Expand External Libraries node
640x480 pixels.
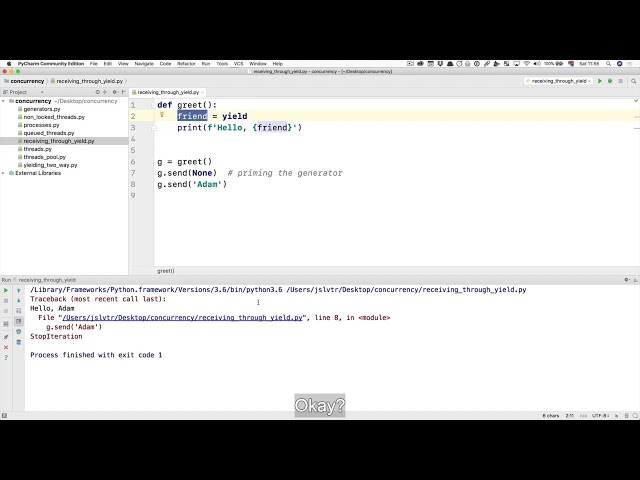point(4,173)
